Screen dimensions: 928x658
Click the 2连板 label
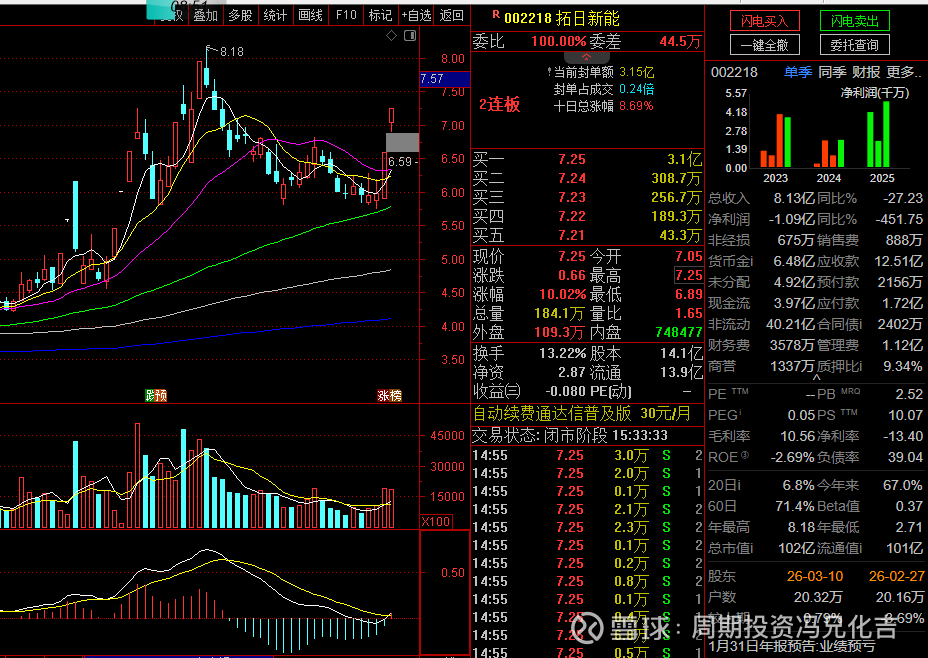point(500,105)
